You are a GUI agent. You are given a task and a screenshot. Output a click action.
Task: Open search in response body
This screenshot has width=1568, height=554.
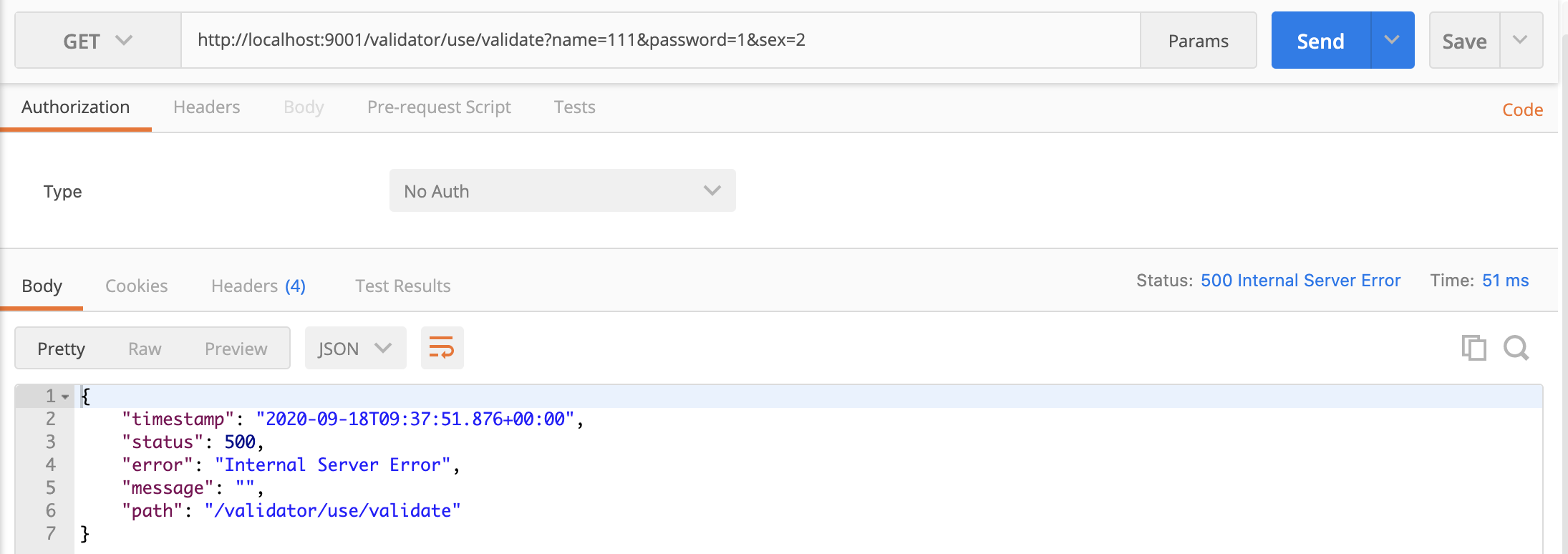[x=1516, y=348]
